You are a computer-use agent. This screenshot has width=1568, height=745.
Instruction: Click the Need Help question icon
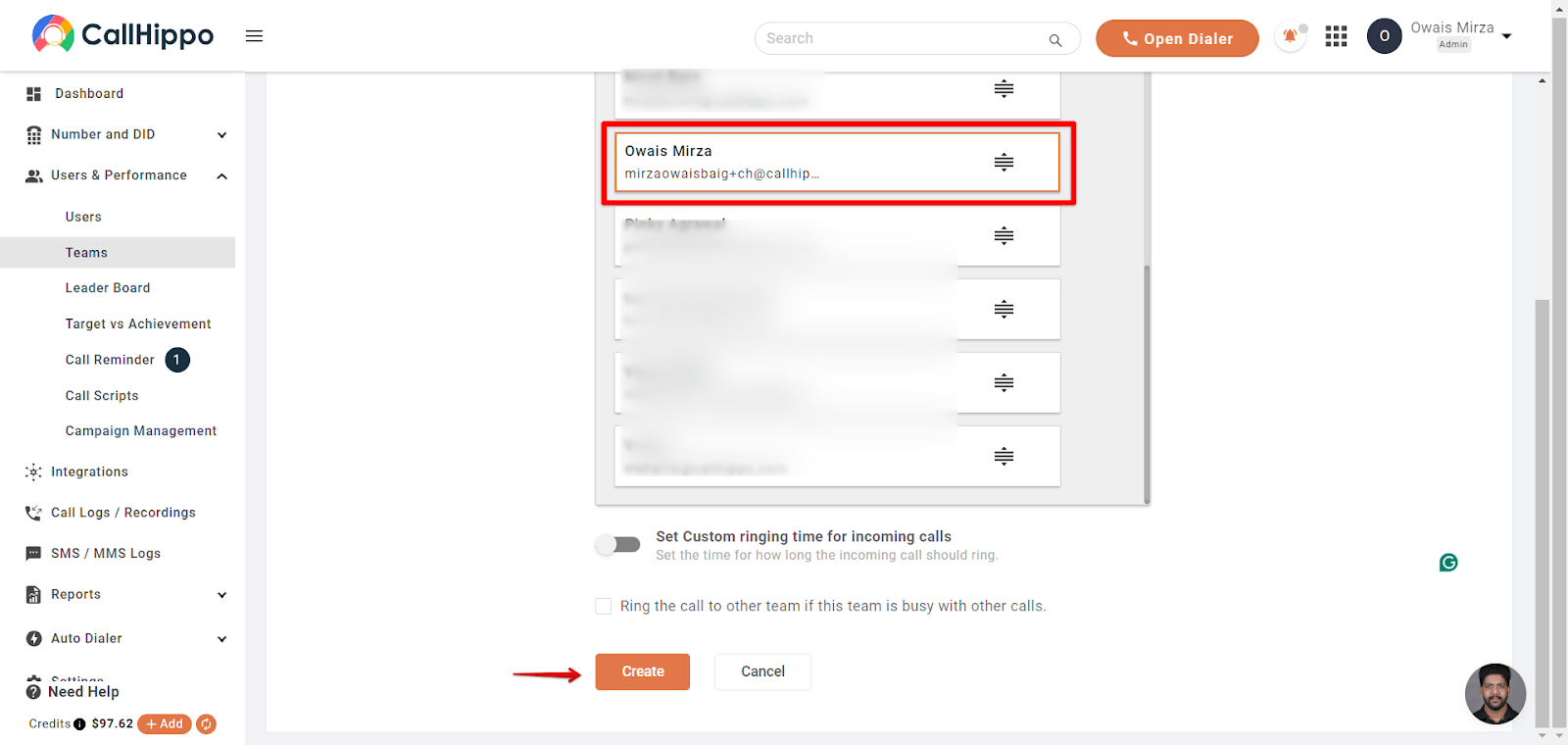coord(33,692)
